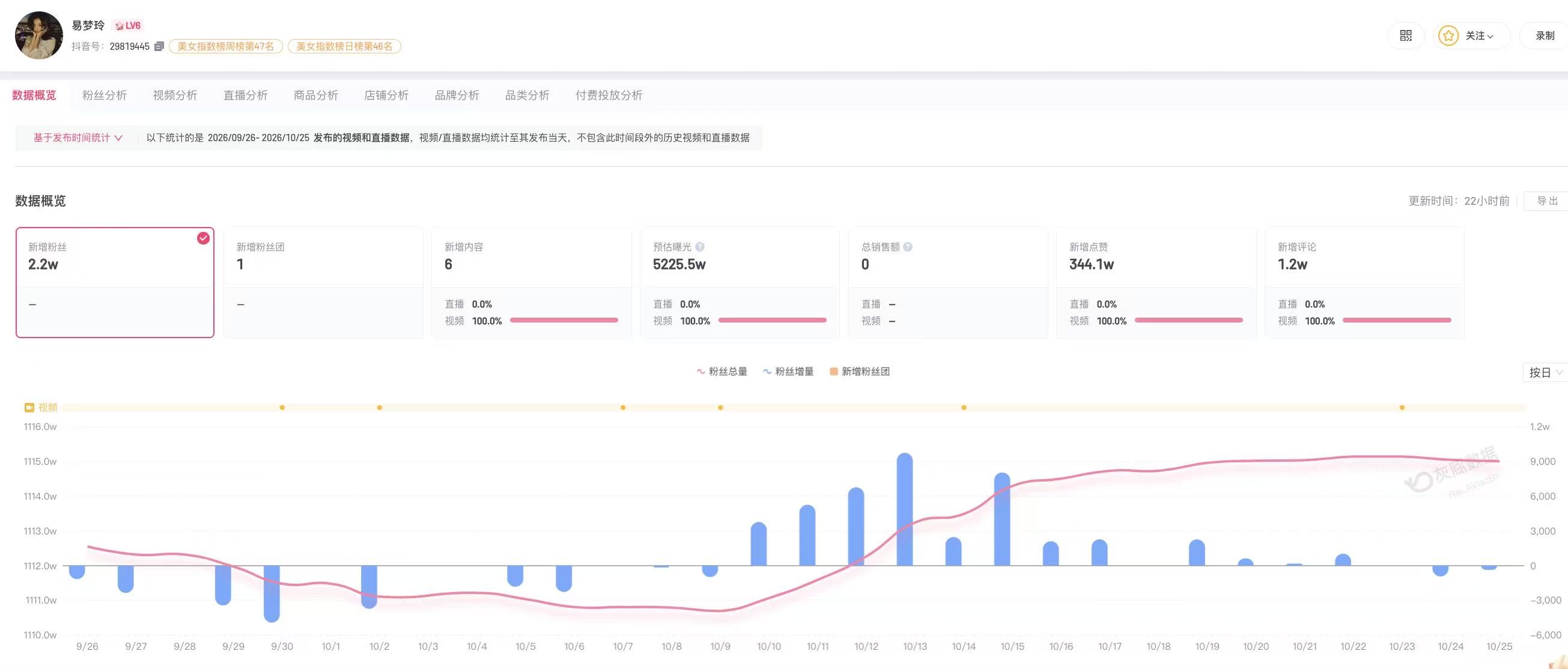Open the QR code icon button
The width and height of the screenshot is (1568, 669).
pyautogui.click(x=1405, y=35)
